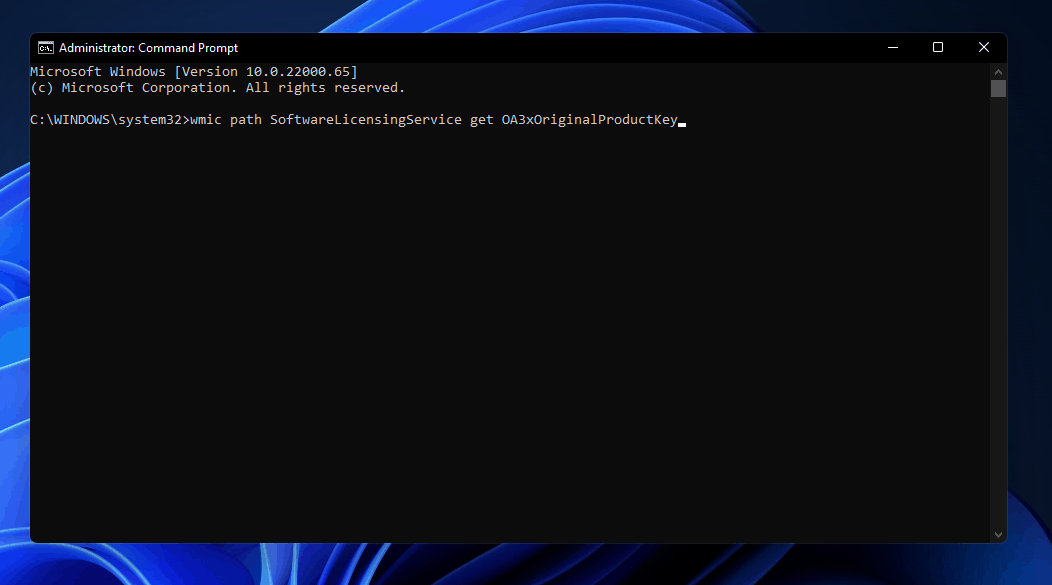Click the empty title bar area
The height and width of the screenshot is (585, 1052).
pyautogui.click(x=550, y=48)
